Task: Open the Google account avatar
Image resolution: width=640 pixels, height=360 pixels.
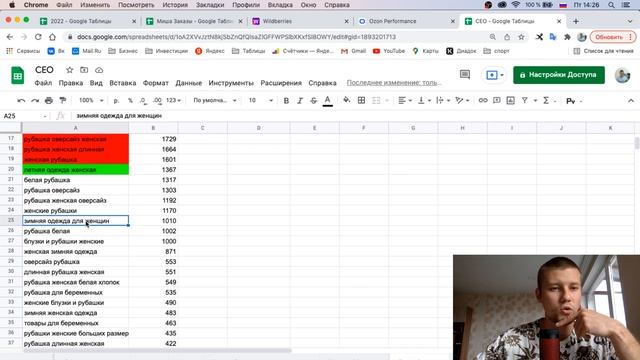Action: pos(622,75)
